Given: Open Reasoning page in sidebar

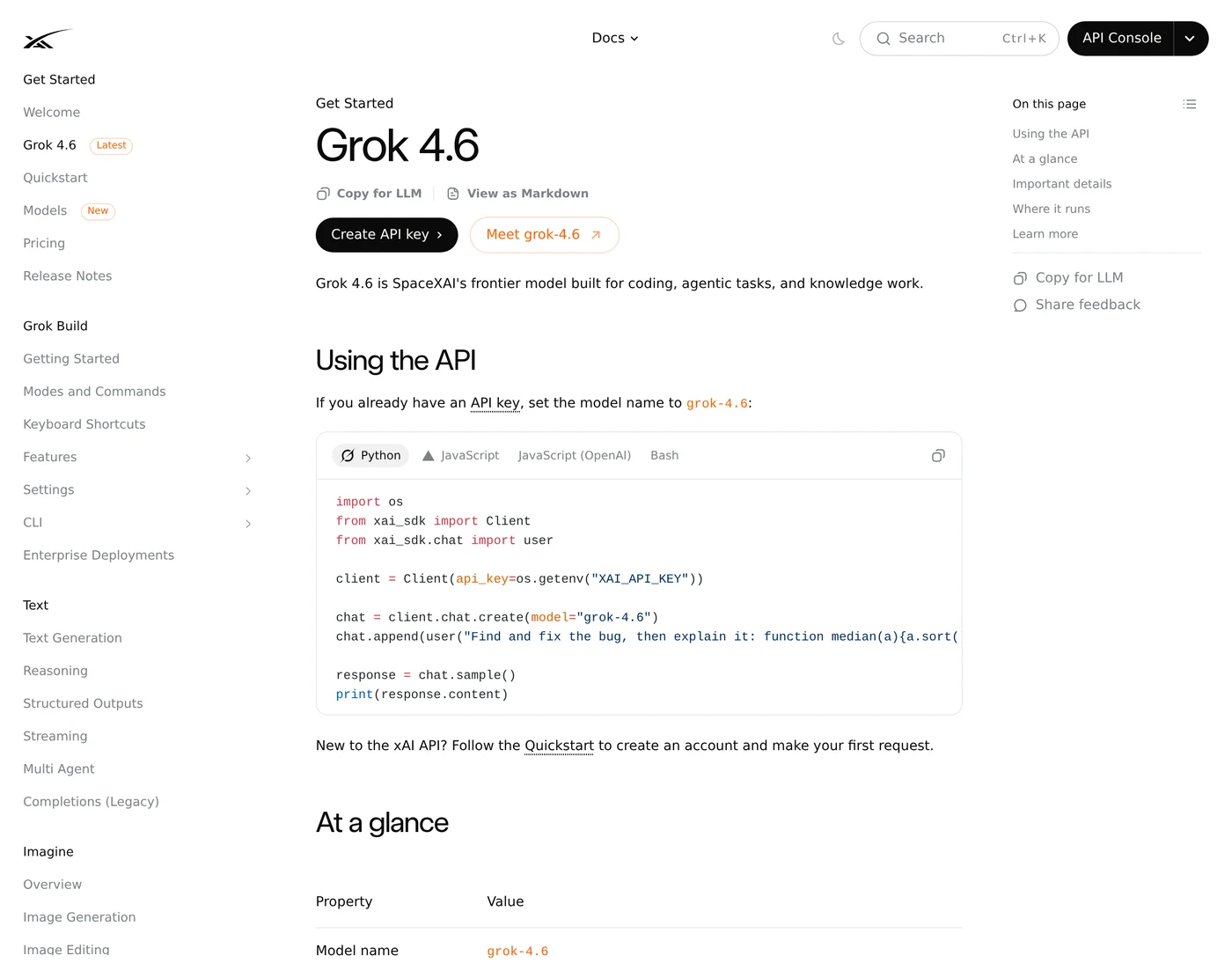Looking at the screenshot, I should click(55, 671).
